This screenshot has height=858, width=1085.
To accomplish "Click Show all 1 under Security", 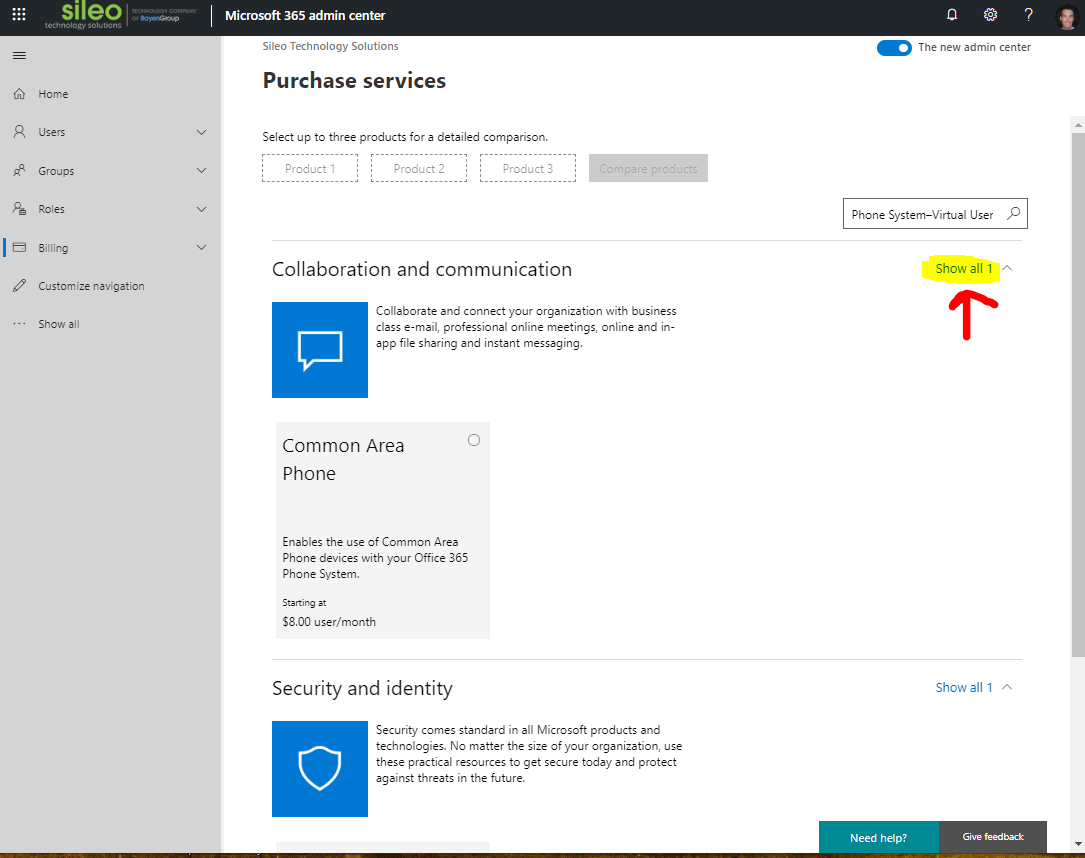I will pyautogui.click(x=964, y=687).
